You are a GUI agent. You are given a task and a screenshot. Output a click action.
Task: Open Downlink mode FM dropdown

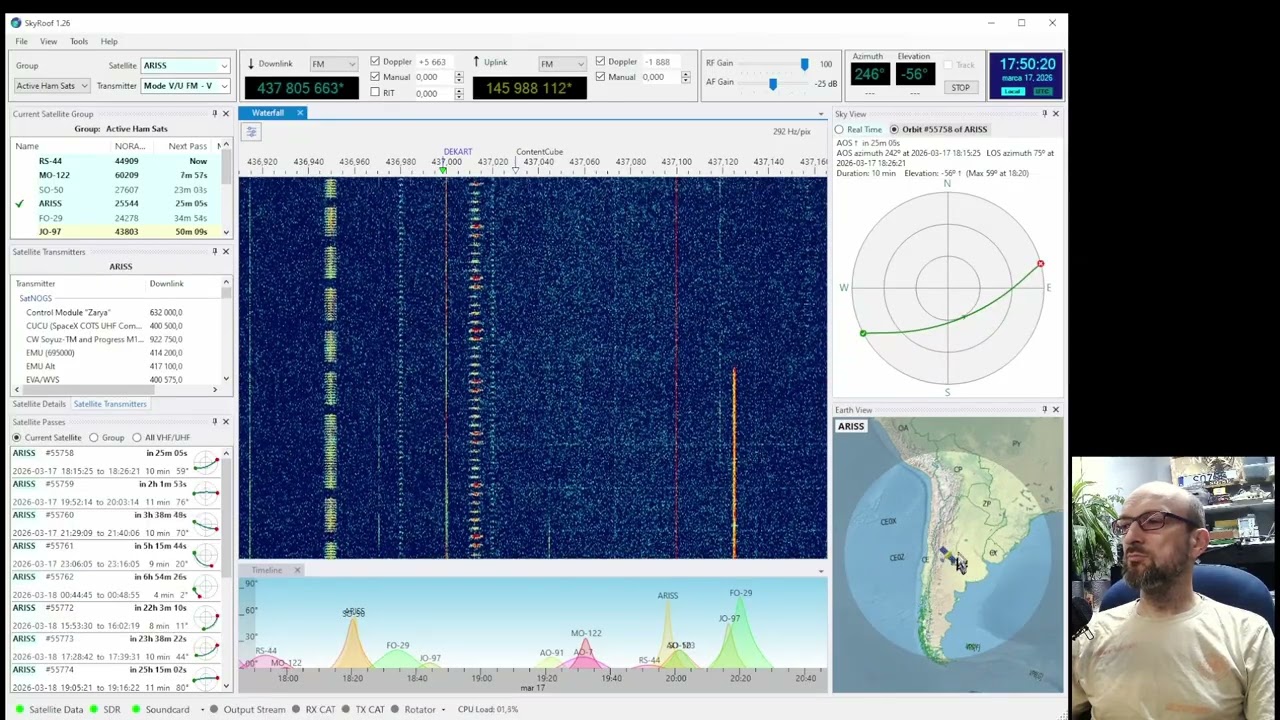(334, 64)
